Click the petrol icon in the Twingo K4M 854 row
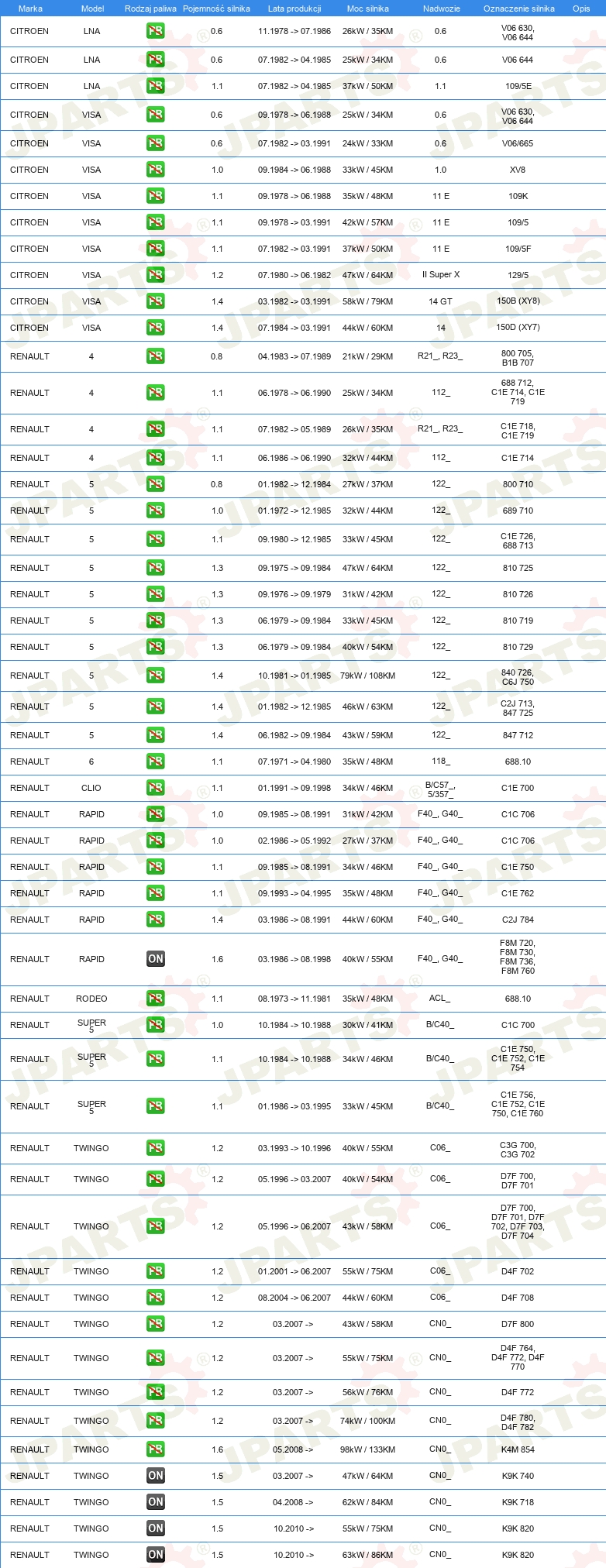This screenshot has width=606, height=1568. (155, 1449)
